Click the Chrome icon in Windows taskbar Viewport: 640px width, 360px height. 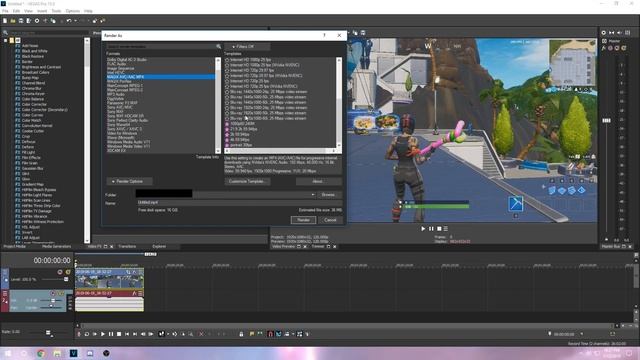(41, 353)
